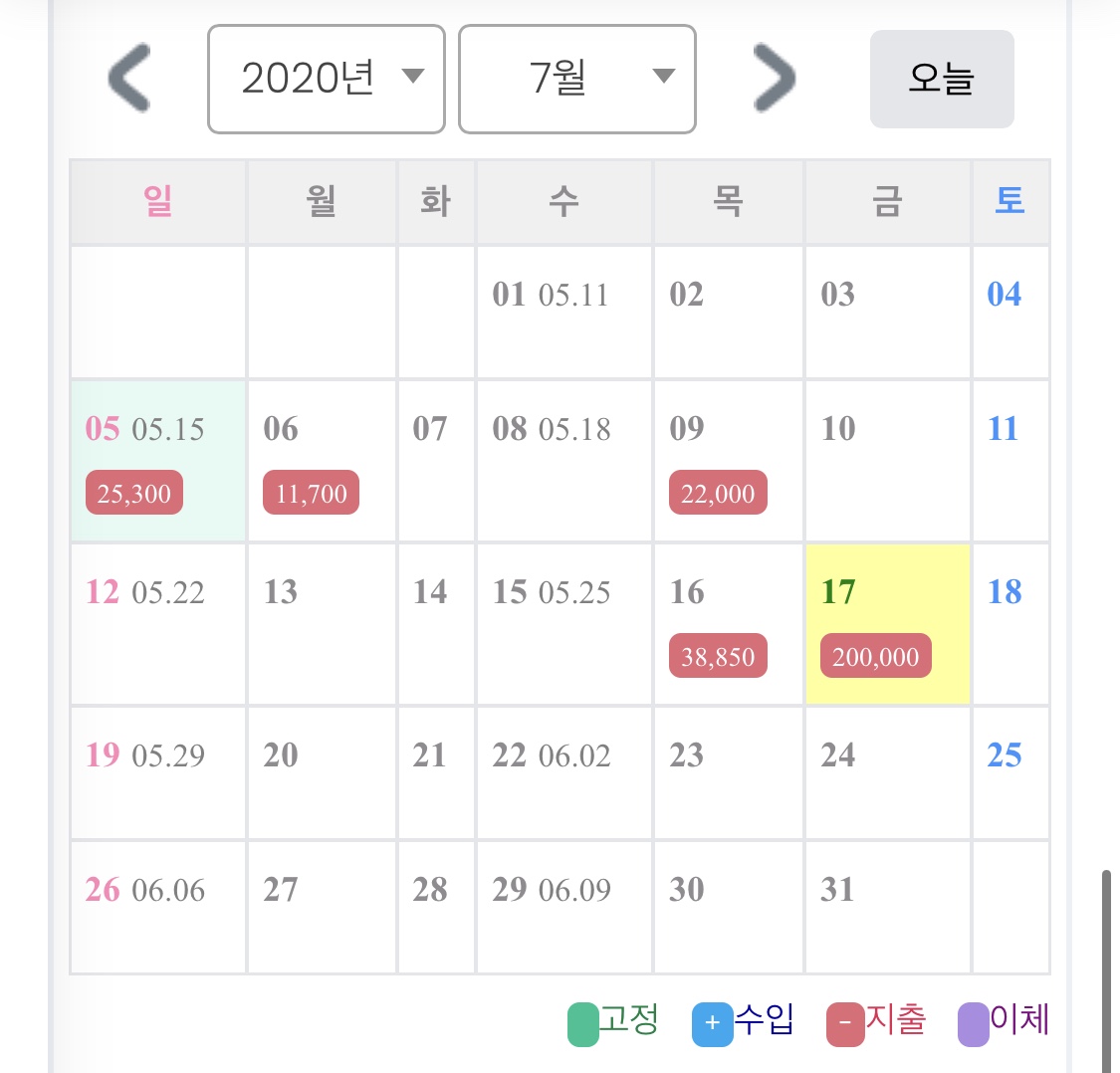Click the 일 Sunday column header

(x=158, y=202)
